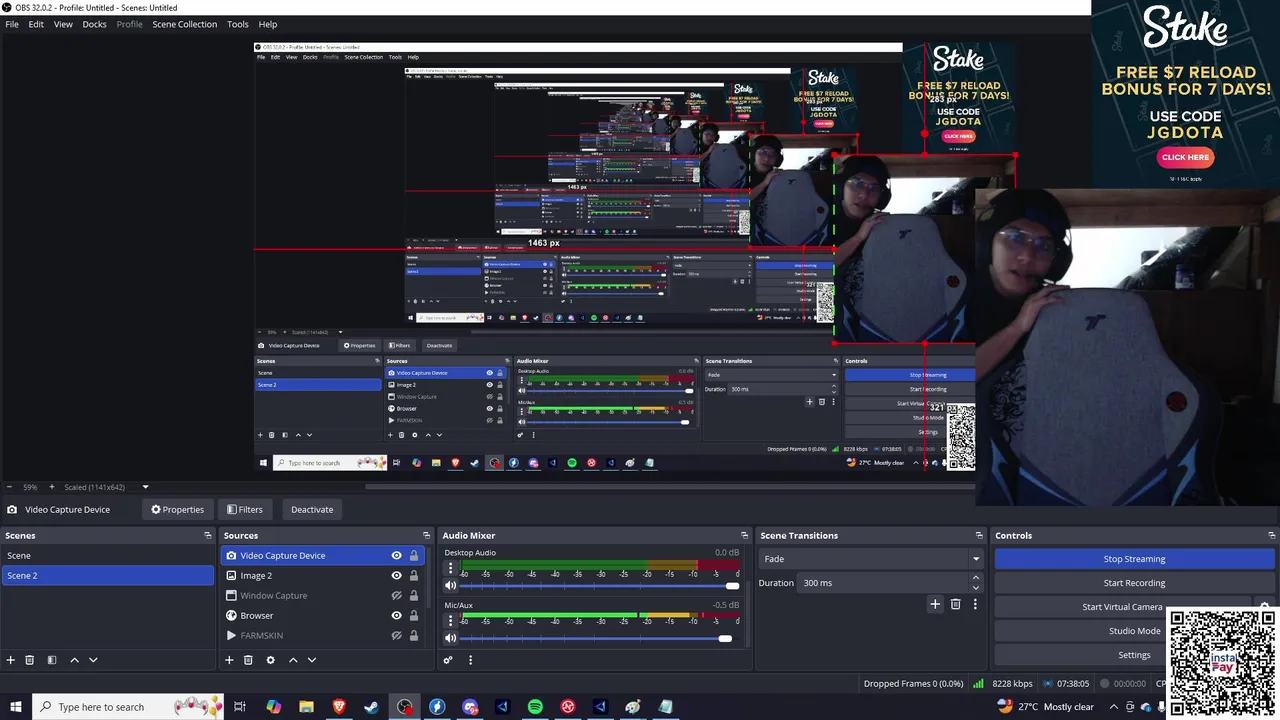Click transition Duration 300 ms field
Screen dimensions: 1280x720
click(884, 583)
